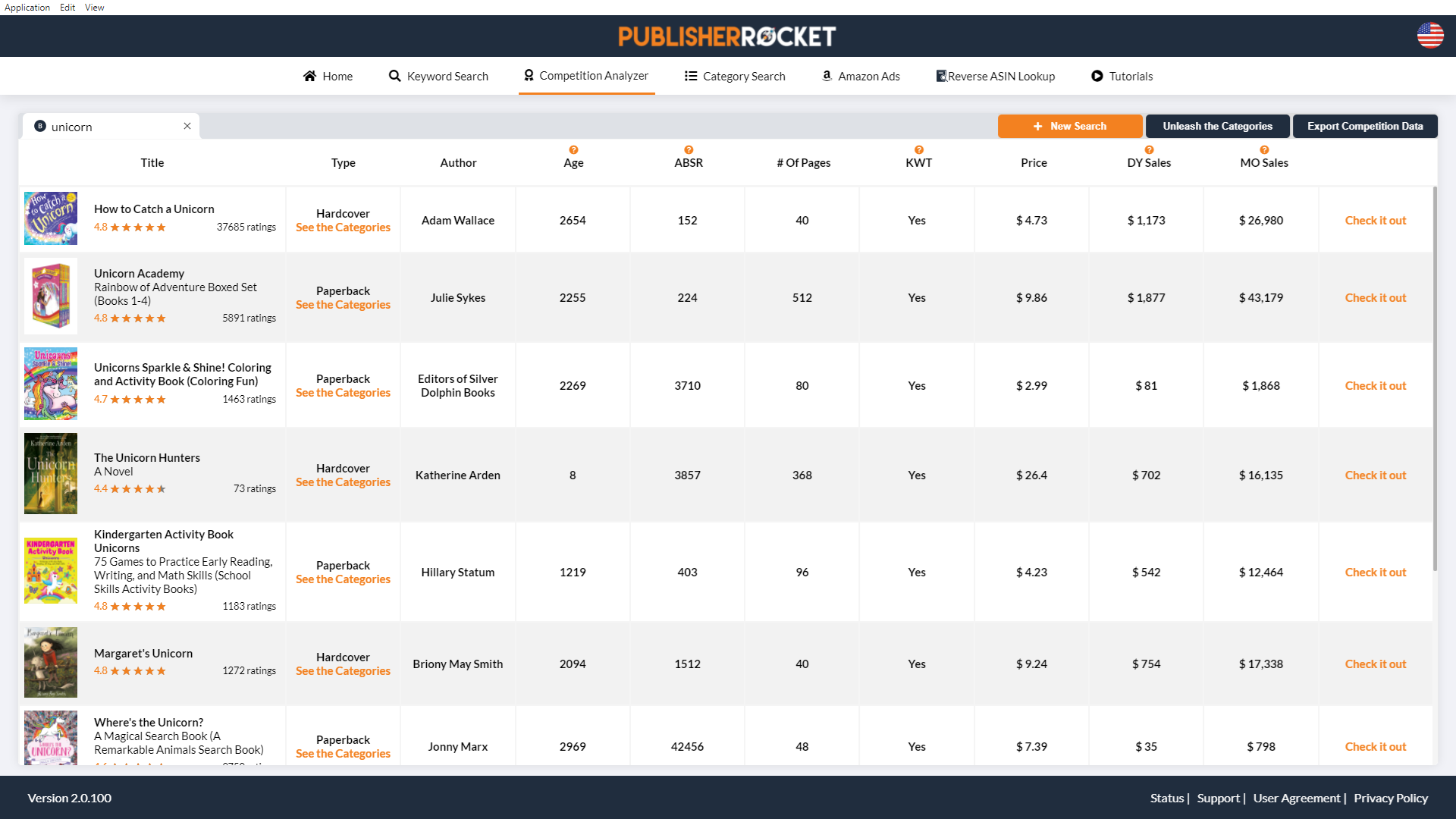Open Margaret's Unicorn cover thumbnail

[51, 662]
